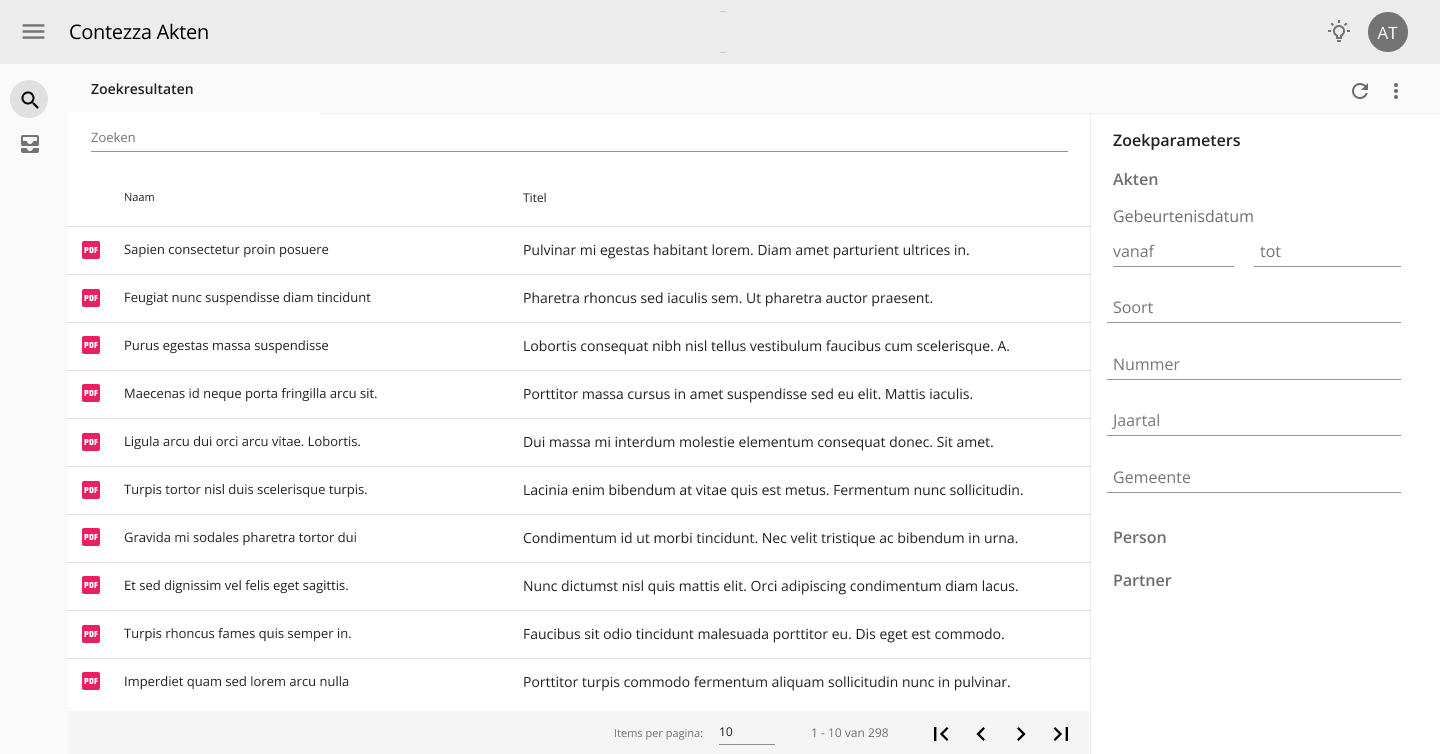Click title 'Lacinia enim bibendum at vitae...'
Viewport: 1440px width, 754px height.
click(773, 490)
